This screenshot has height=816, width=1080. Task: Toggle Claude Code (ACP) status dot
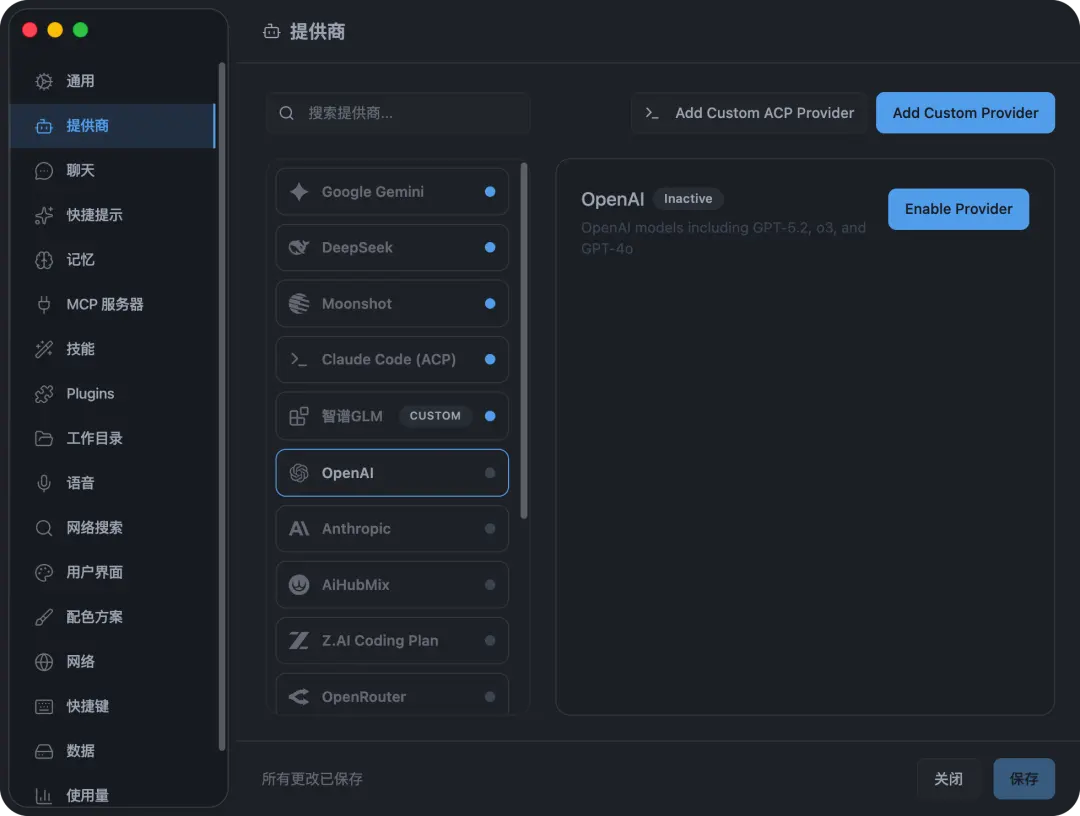[490, 359]
